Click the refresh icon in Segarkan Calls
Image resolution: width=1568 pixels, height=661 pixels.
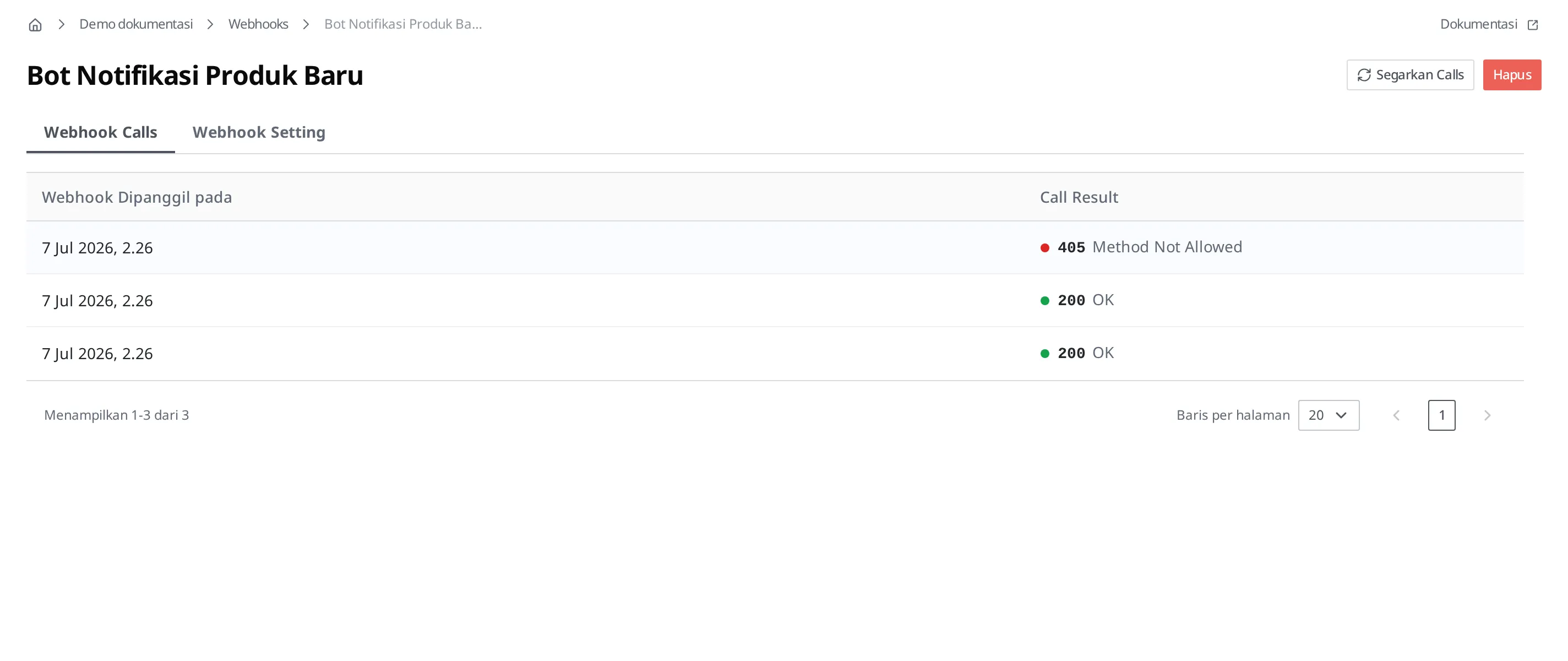click(x=1364, y=75)
